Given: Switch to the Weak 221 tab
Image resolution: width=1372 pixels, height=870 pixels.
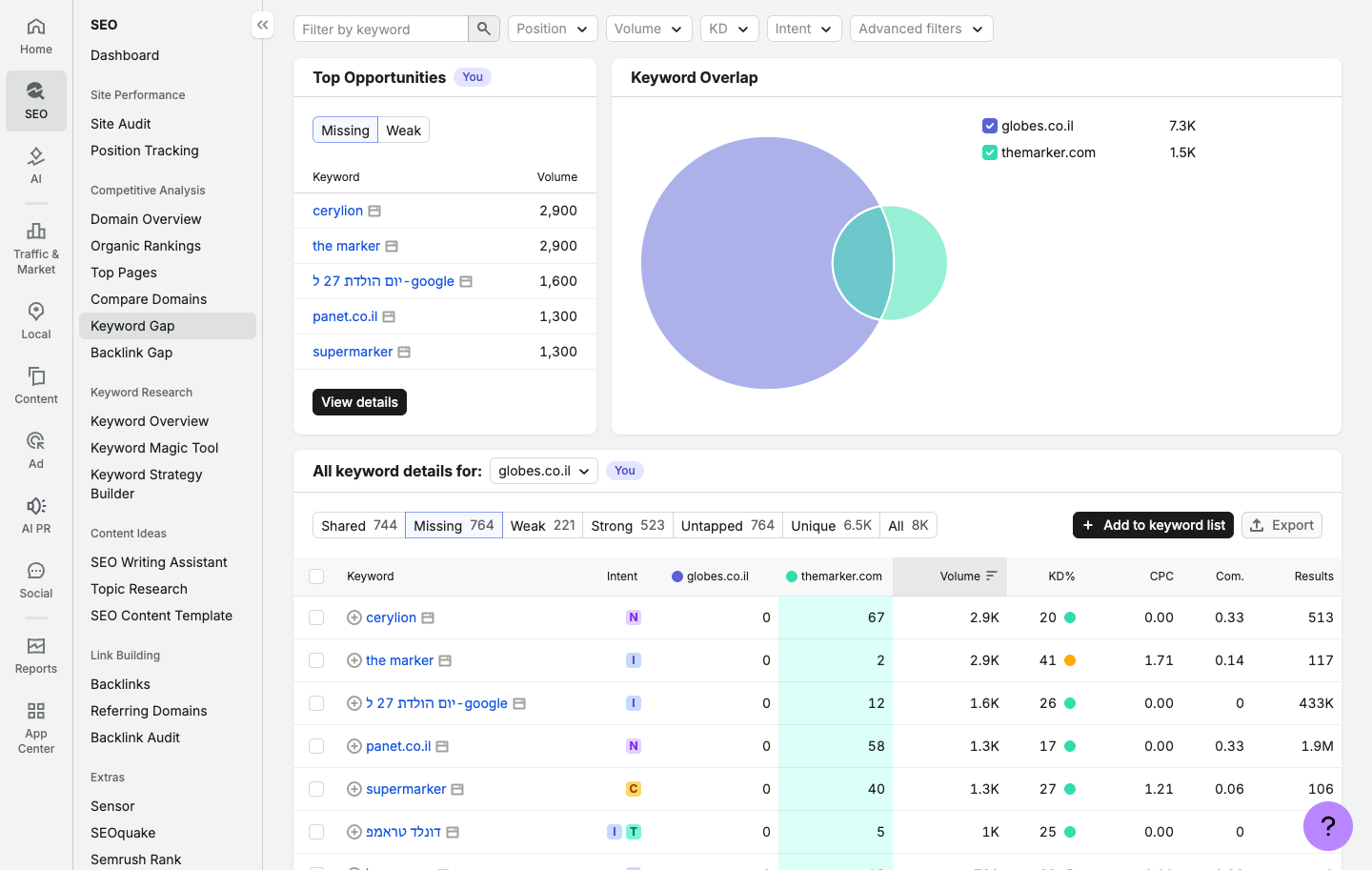Looking at the screenshot, I should (543, 525).
